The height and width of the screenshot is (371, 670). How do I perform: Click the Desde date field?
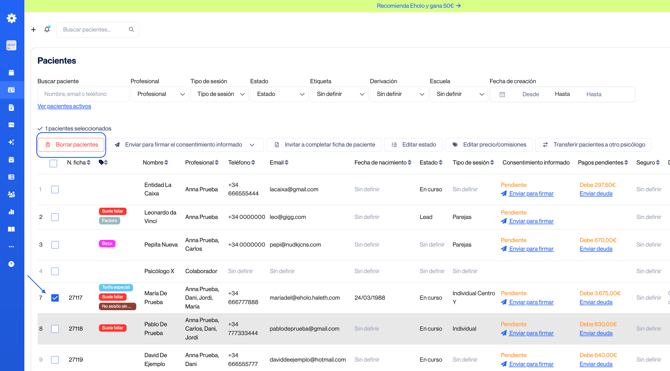(530, 94)
